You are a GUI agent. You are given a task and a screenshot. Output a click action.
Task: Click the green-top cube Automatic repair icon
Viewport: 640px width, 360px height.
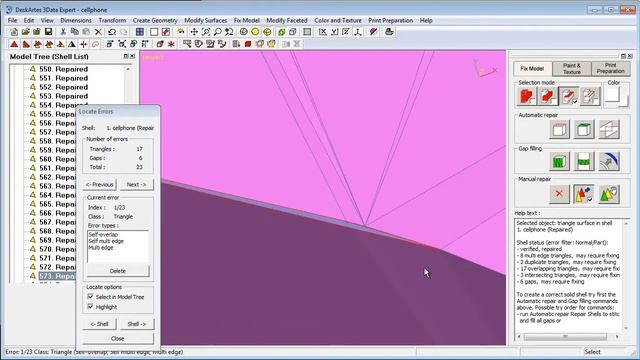tap(584, 130)
